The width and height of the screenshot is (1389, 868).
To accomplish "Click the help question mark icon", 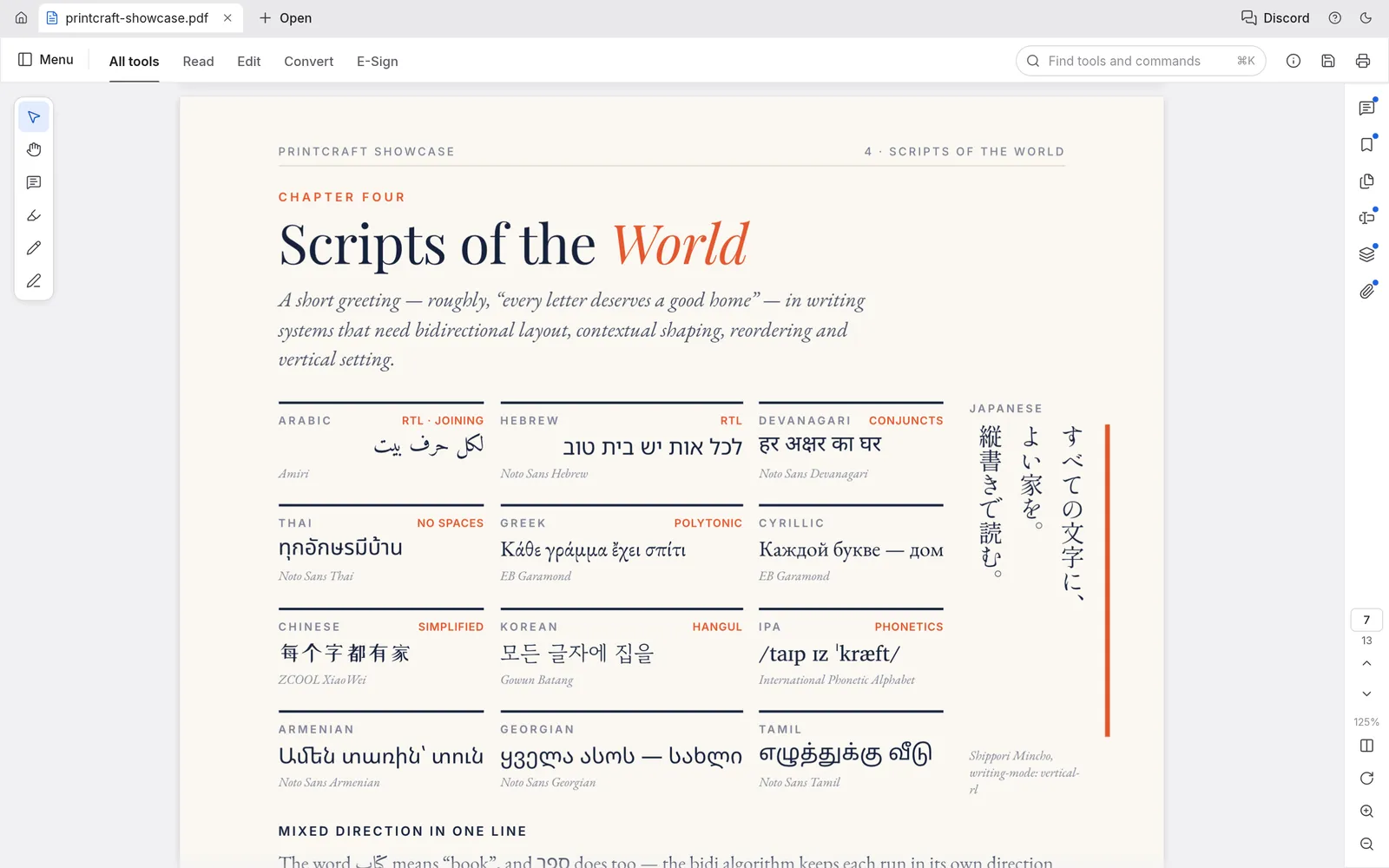I will click(x=1335, y=17).
